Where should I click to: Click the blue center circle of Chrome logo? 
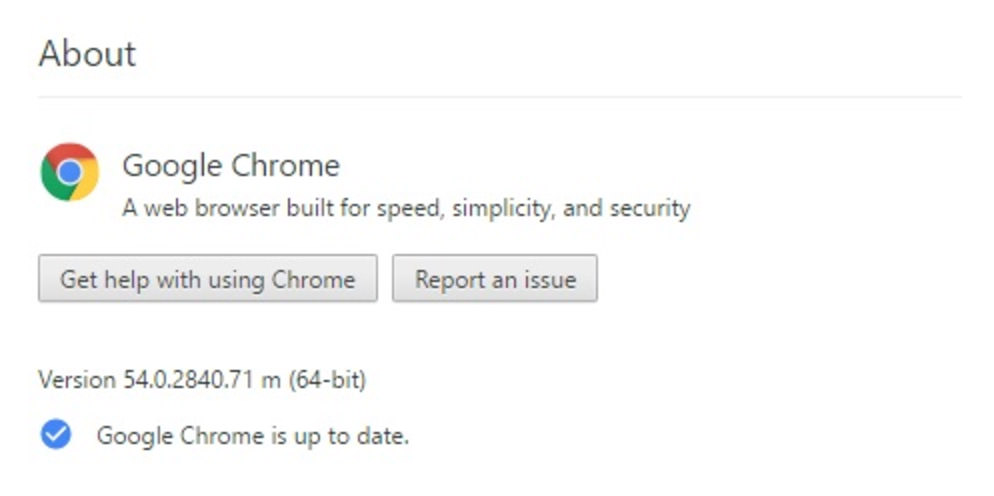pyautogui.click(x=70, y=172)
